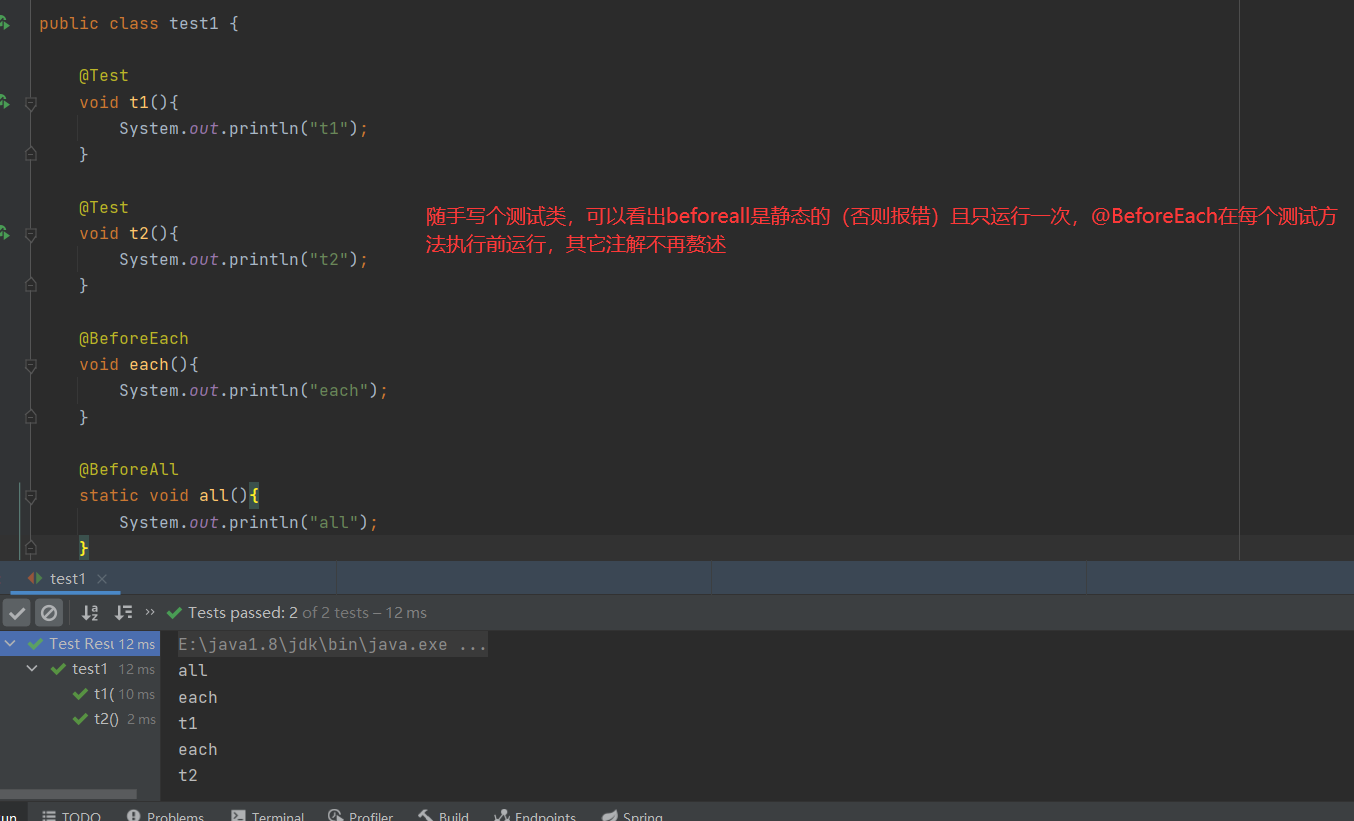Screen dimensions: 1354x821
Task: Fold the static all() method body
Action: coord(30,496)
